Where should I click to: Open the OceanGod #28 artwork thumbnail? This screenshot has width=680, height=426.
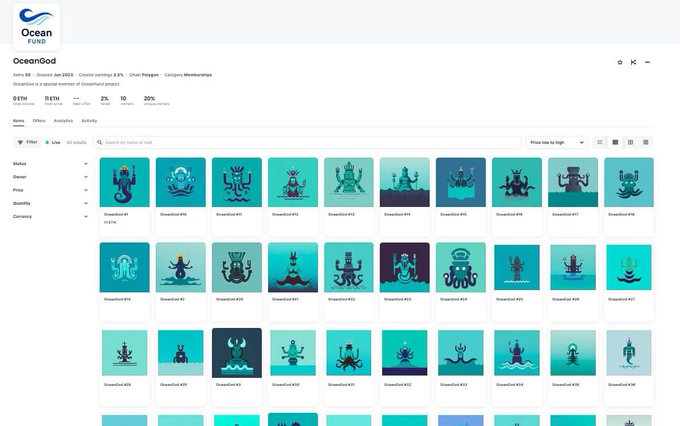click(x=124, y=353)
